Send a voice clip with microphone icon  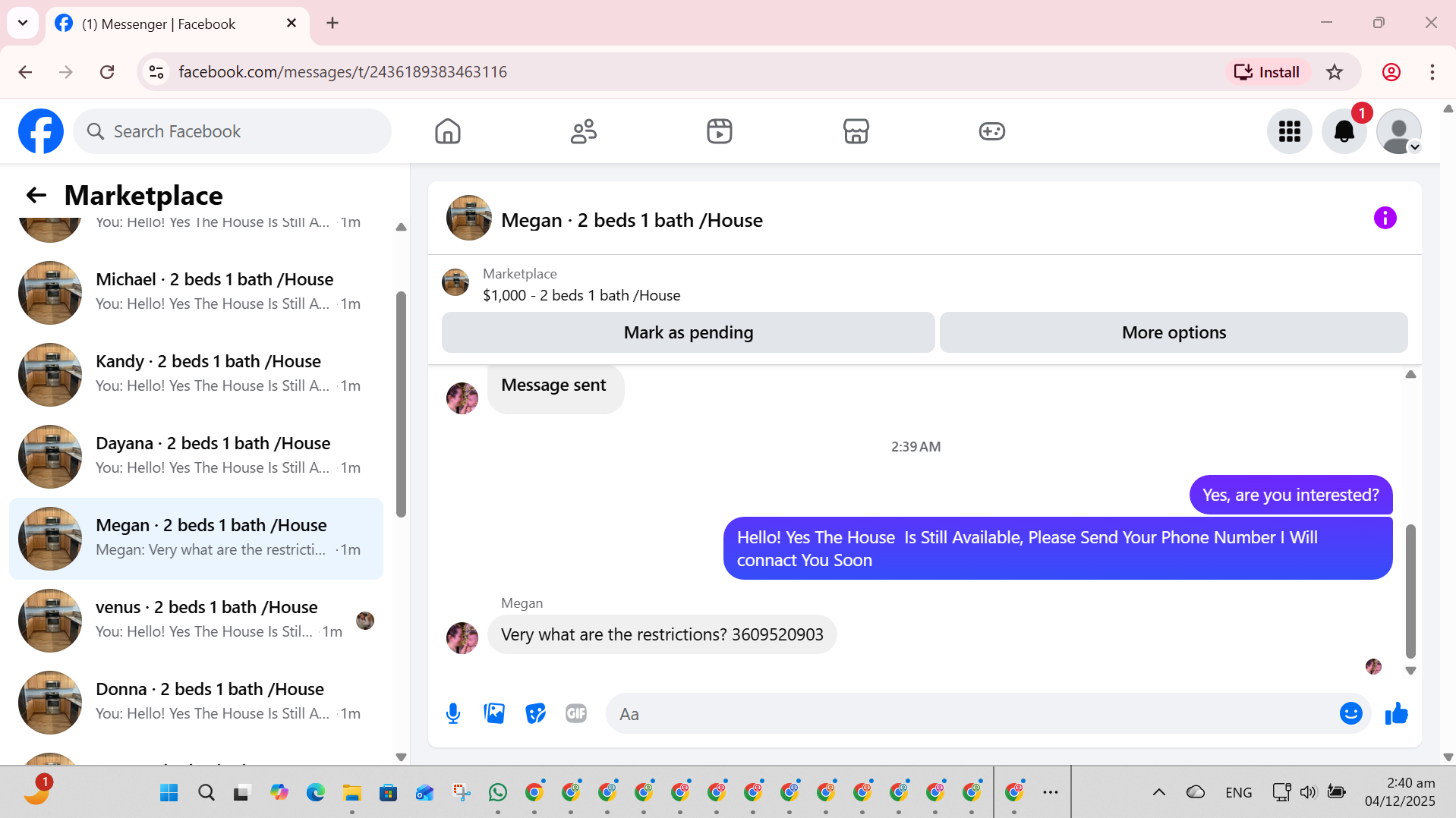click(453, 713)
